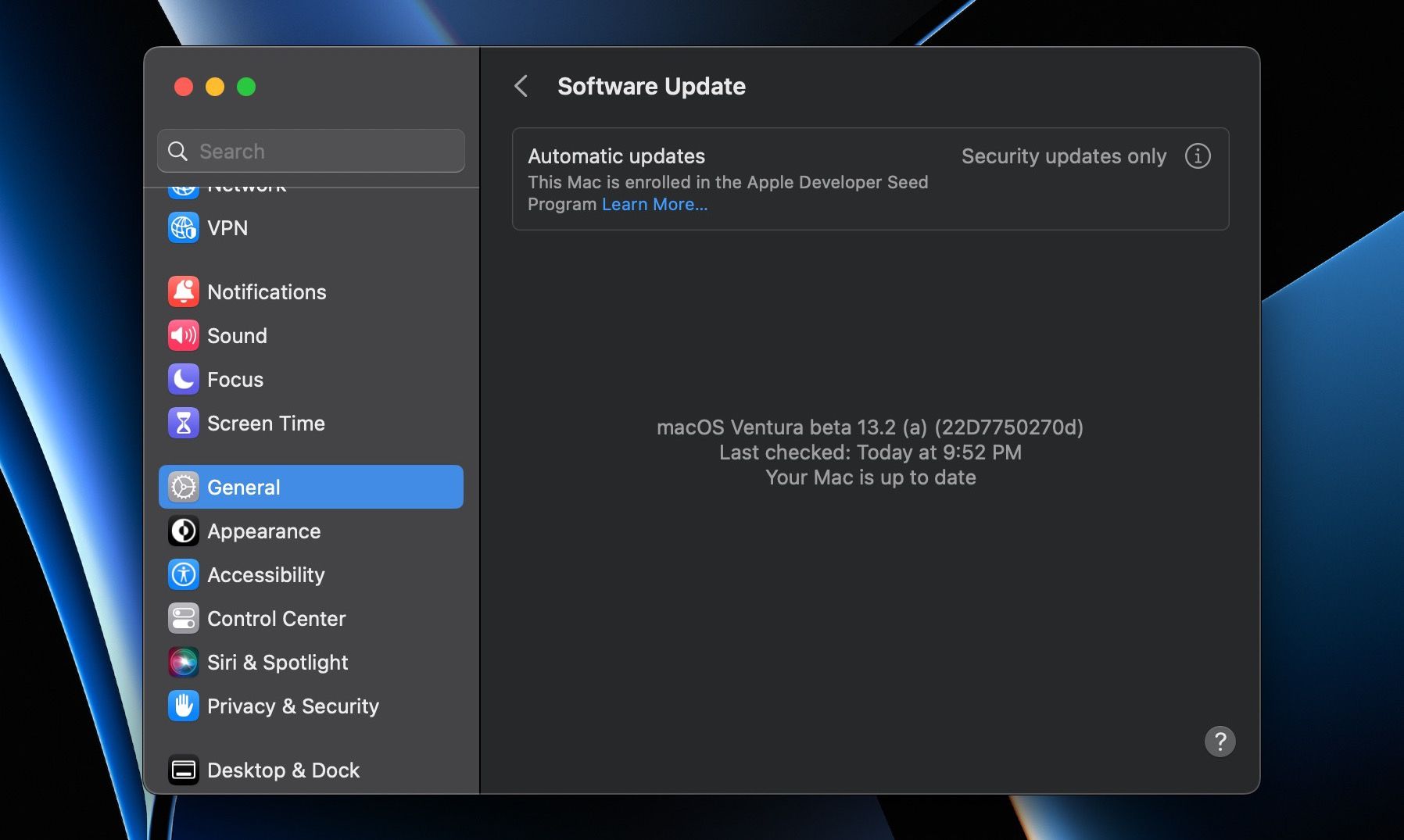Click the Control Center switches icon
The width and height of the screenshot is (1404, 840).
(184, 619)
